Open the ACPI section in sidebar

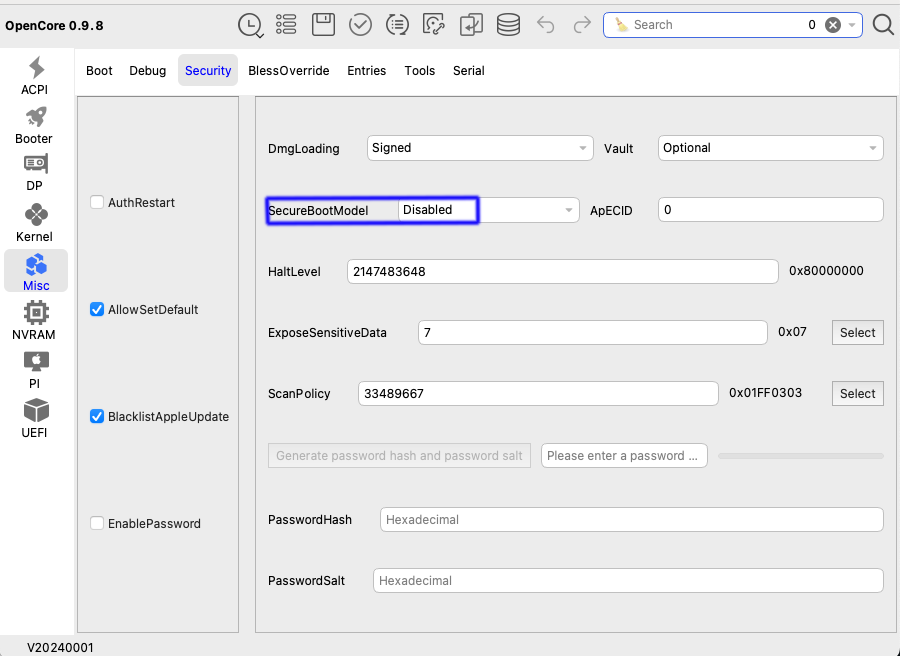pos(36,76)
